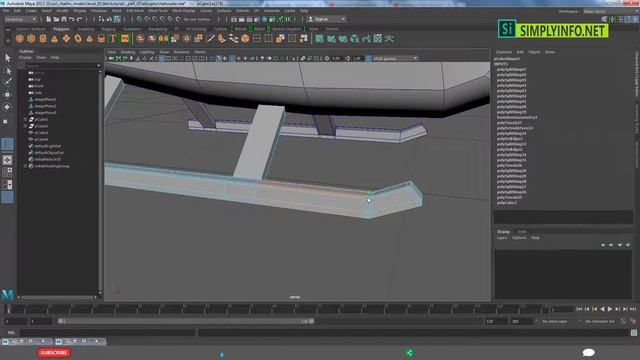Open the No Character Set dropdown
The height and width of the screenshot is (360, 640).
(x=600, y=322)
